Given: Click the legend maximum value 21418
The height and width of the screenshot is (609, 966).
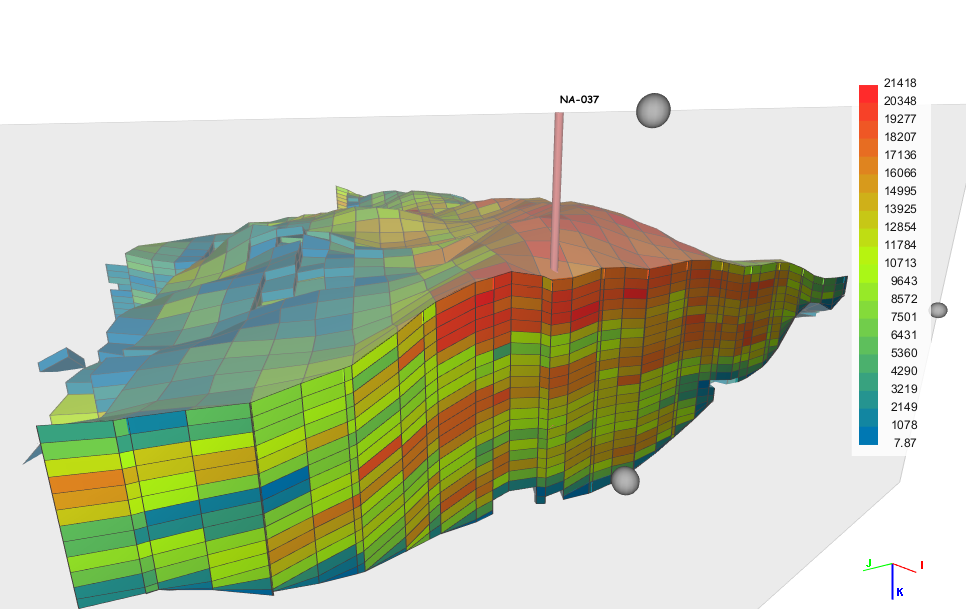Looking at the screenshot, I should point(900,83).
